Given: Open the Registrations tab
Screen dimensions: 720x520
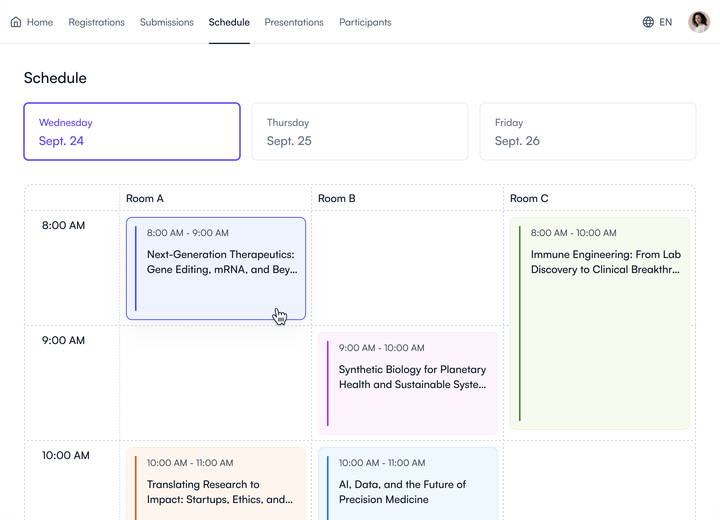Looking at the screenshot, I should pyautogui.click(x=96, y=22).
